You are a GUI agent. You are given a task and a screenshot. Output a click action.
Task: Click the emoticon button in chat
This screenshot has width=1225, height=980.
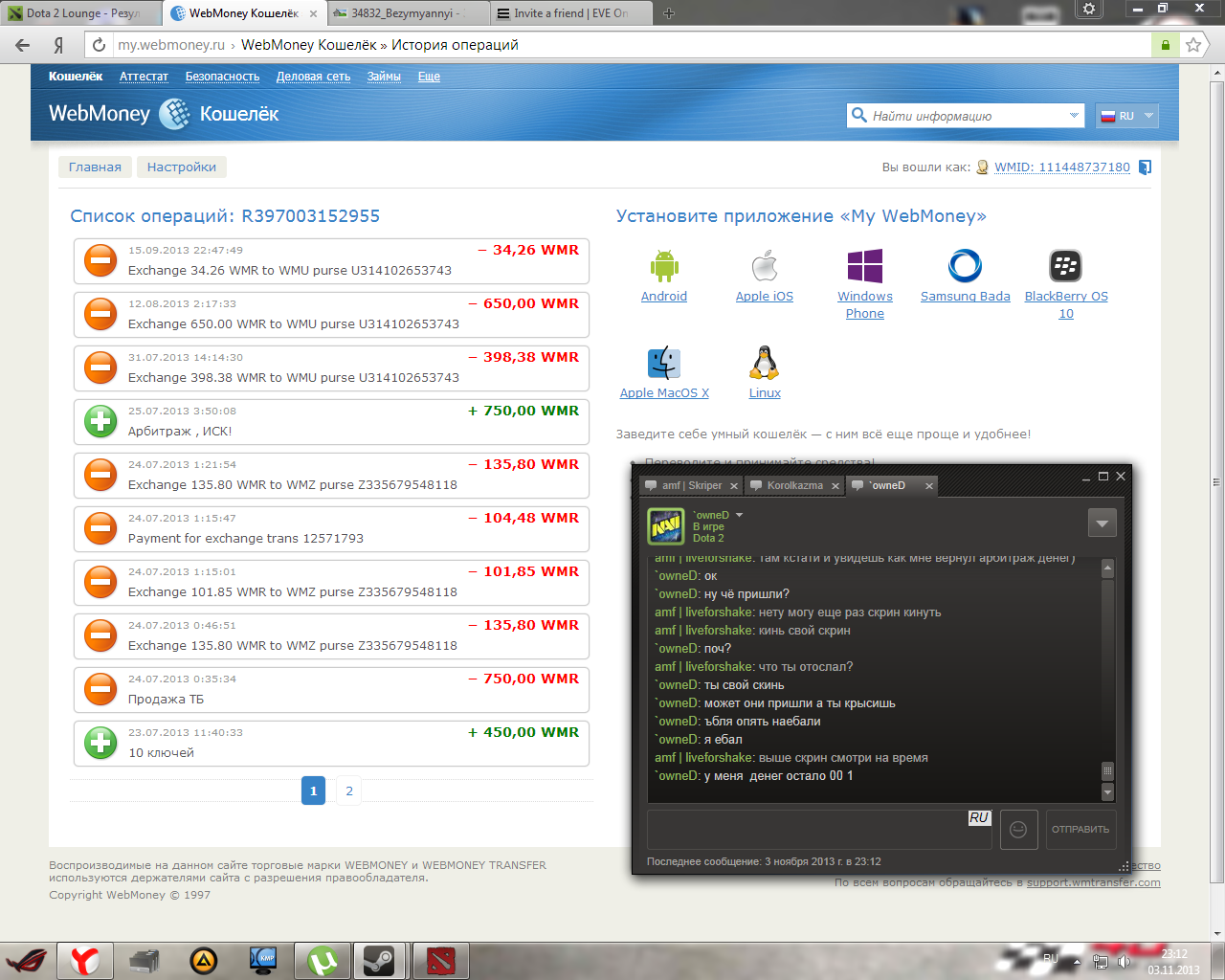[1019, 830]
